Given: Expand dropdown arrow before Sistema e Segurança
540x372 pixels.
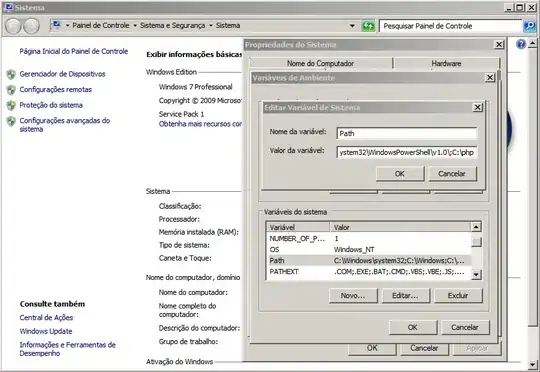Looking at the screenshot, I should point(135,25).
